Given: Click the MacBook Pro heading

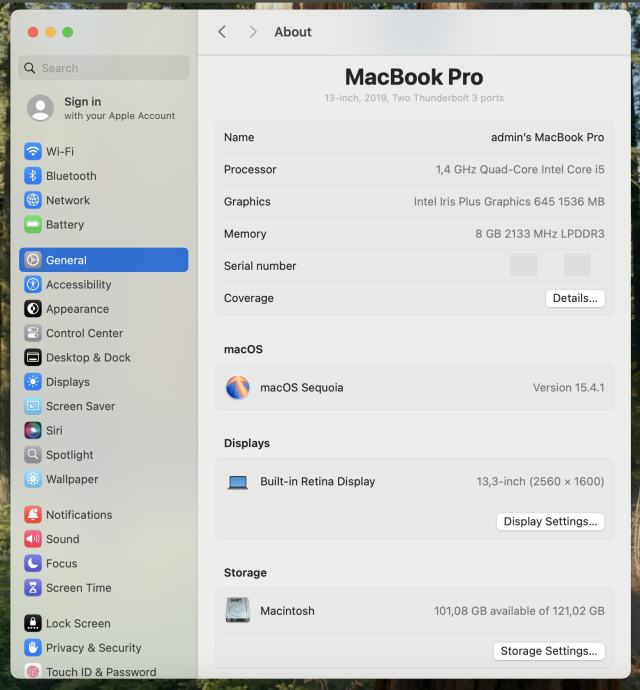Looking at the screenshot, I should pyautogui.click(x=414, y=77).
